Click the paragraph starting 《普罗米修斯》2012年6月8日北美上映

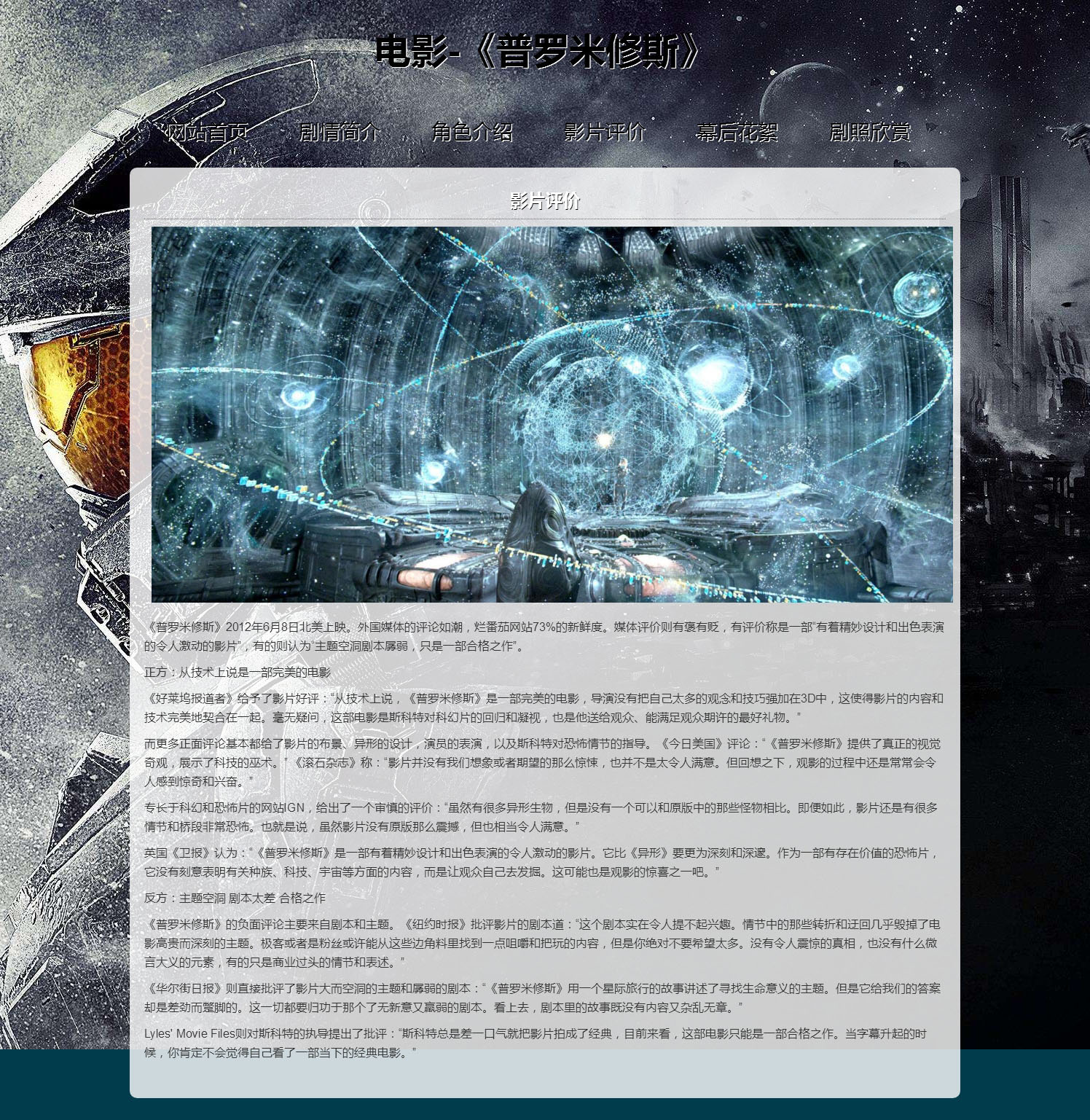coord(544,636)
